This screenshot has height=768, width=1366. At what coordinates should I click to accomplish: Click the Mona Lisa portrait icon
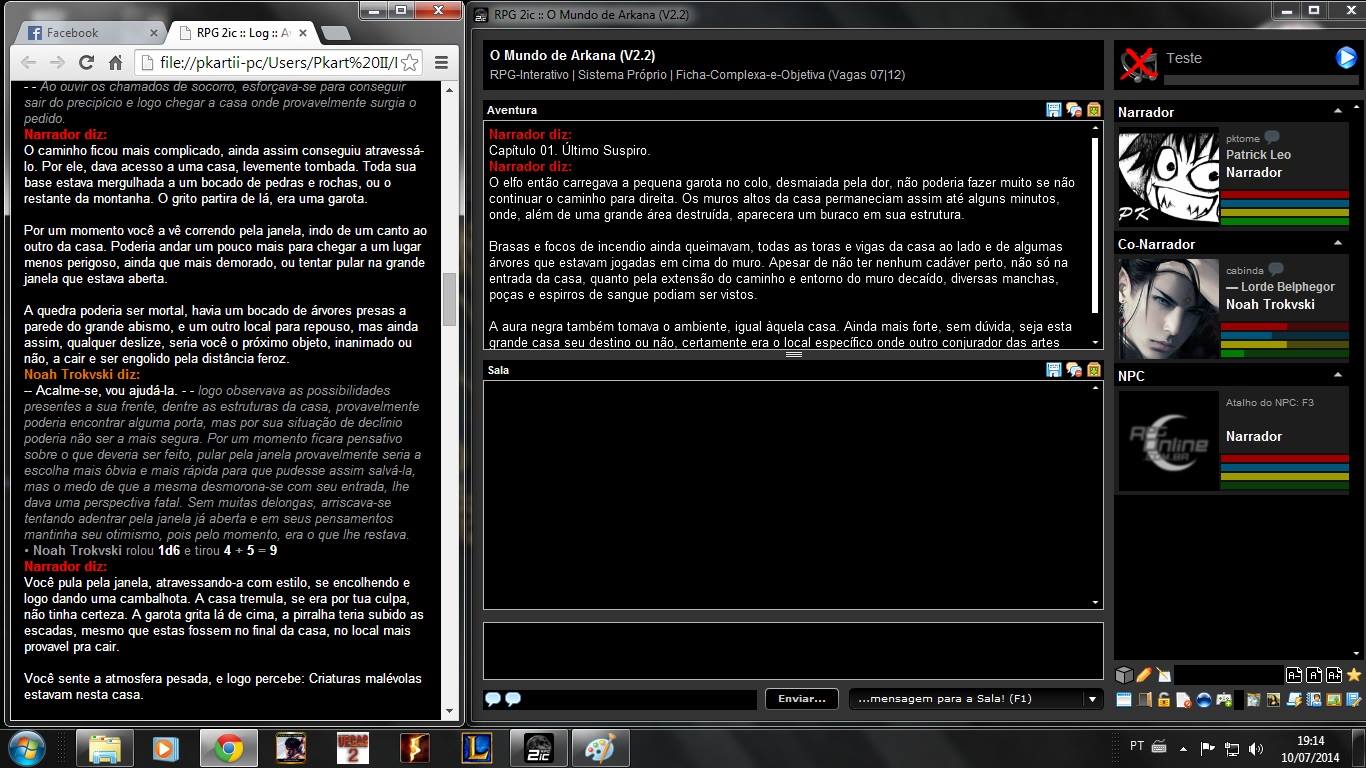click(1273, 700)
